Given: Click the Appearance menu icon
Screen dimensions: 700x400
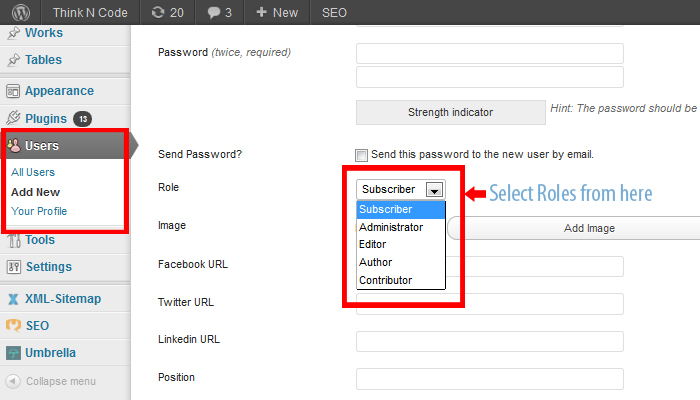Looking at the screenshot, I should coord(13,91).
